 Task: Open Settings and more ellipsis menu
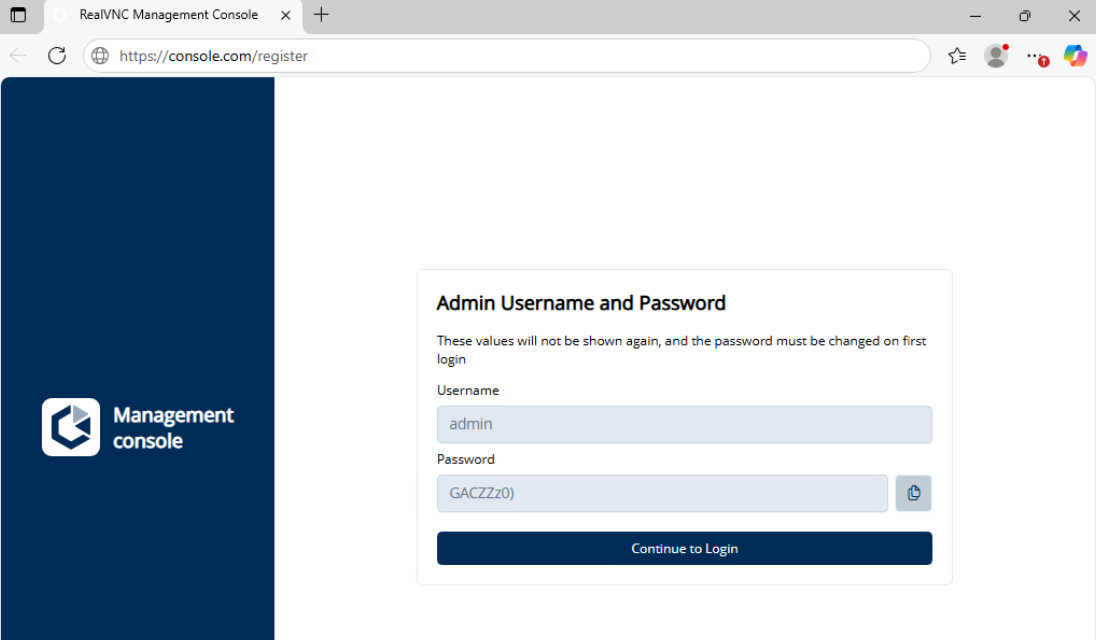[x=1035, y=56]
